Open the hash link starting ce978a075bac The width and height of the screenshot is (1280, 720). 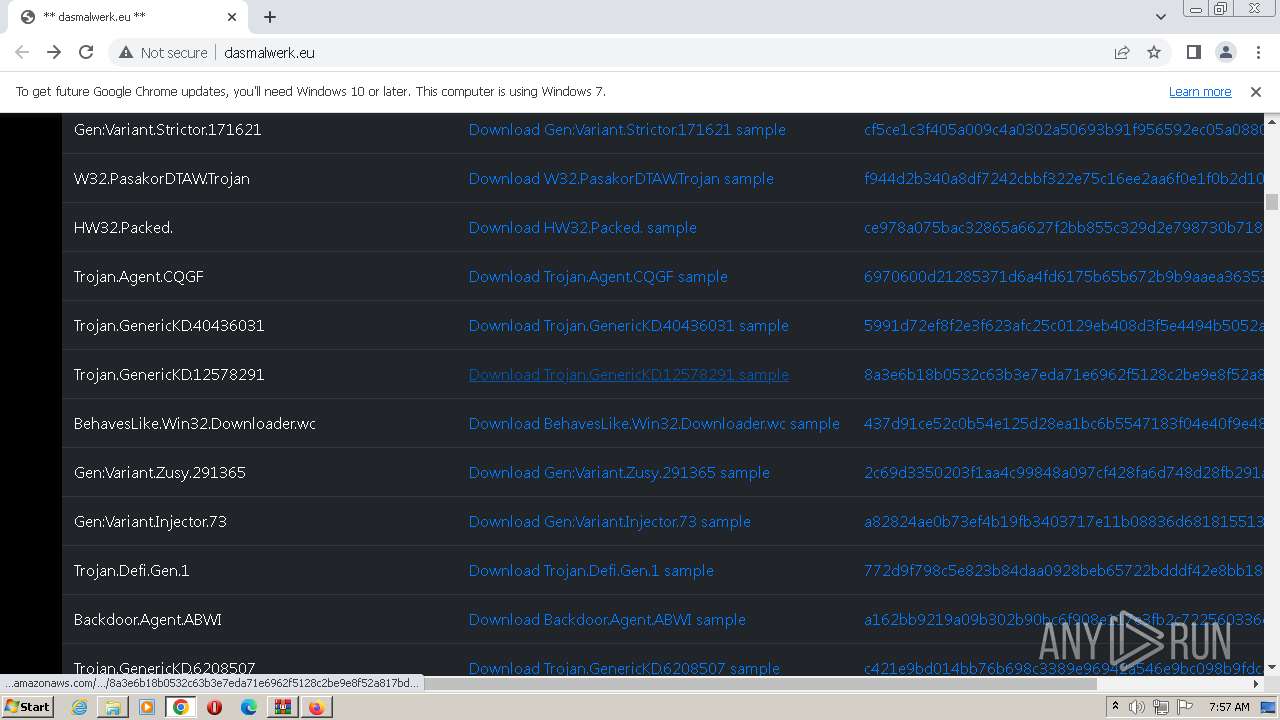click(1064, 228)
